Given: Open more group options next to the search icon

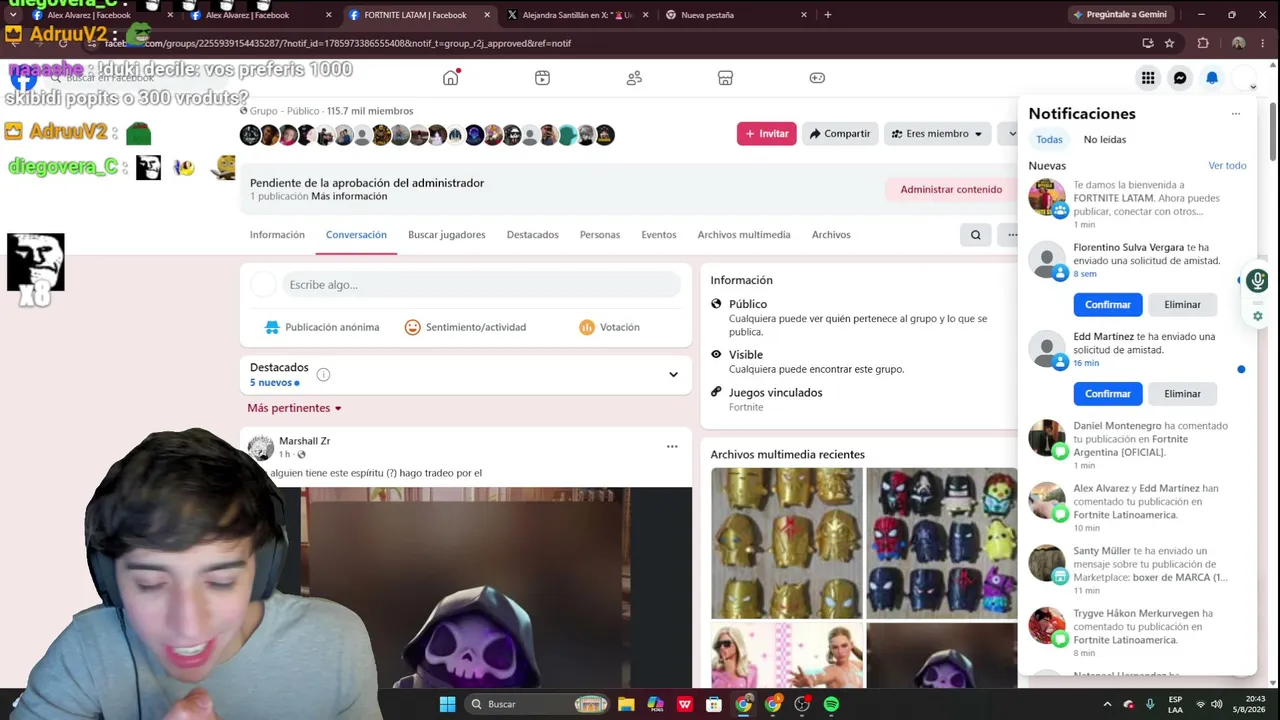Looking at the screenshot, I should tap(1012, 235).
